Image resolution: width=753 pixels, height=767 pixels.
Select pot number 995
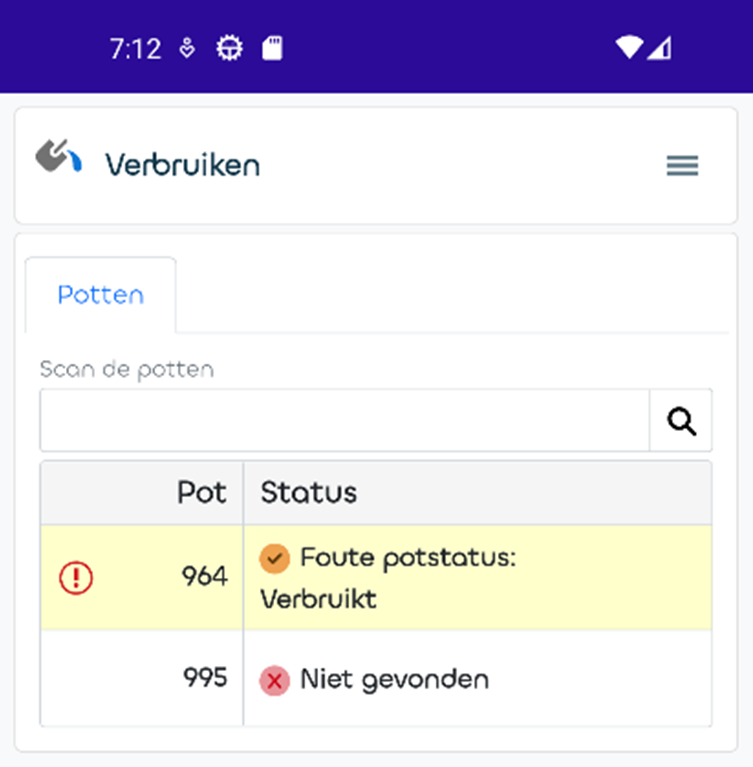point(204,678)
